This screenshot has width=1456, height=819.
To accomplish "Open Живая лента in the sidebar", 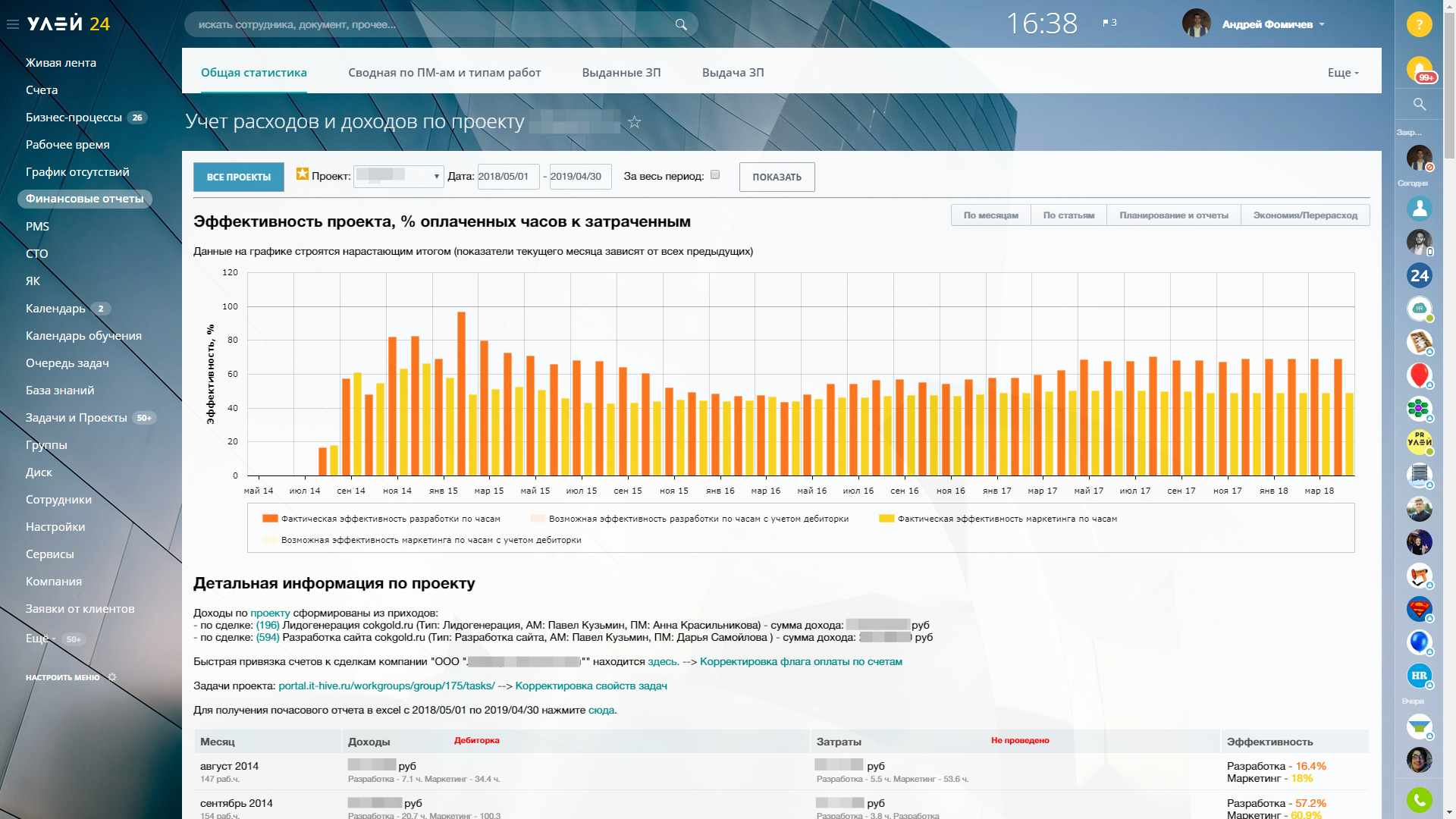I will pos(61,63).
